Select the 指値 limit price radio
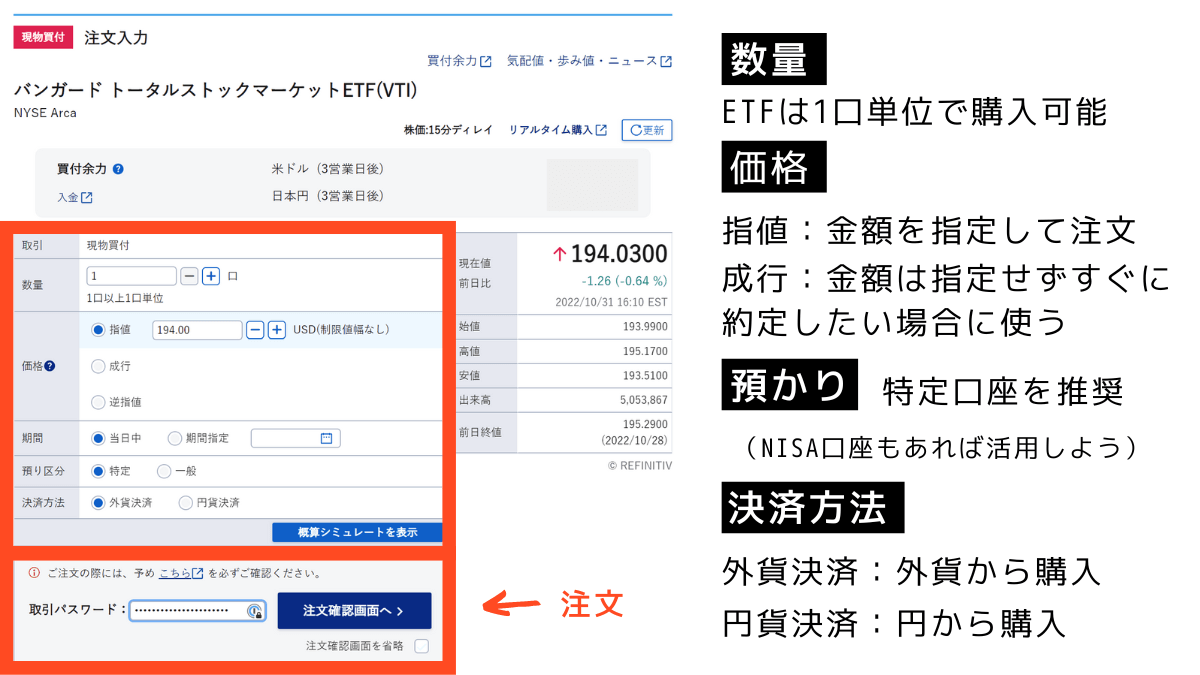 tap(98, 329)
